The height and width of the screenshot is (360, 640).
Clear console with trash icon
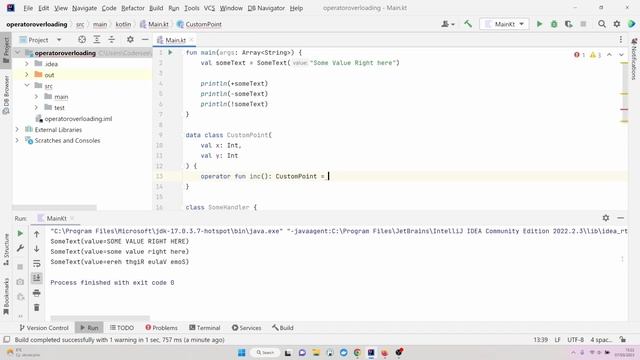click(x=36, y=307)
